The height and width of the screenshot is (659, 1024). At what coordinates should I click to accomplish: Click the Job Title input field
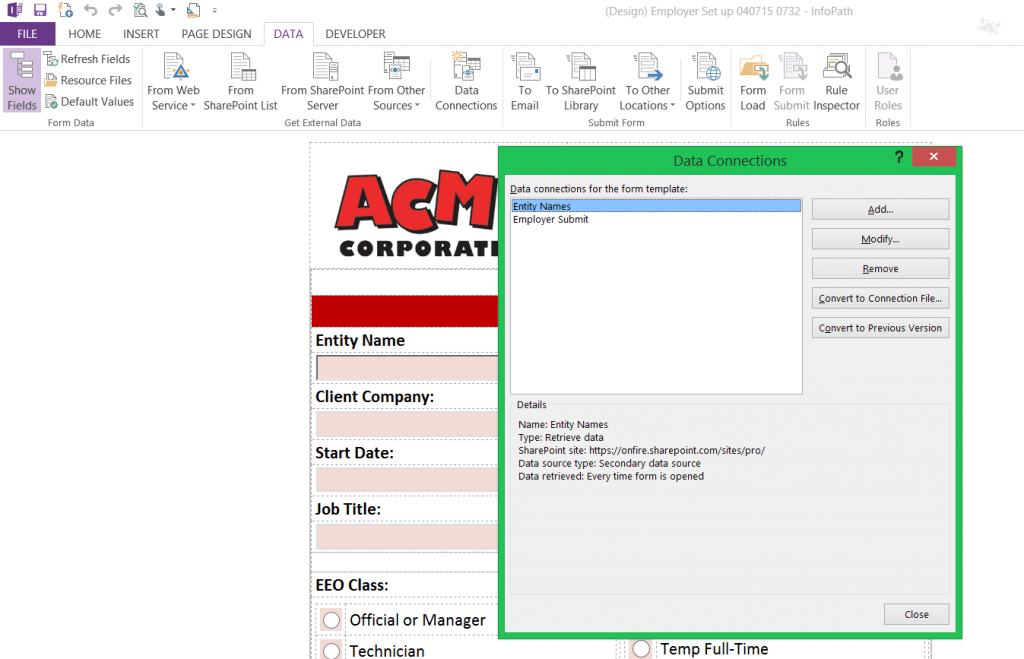[407, 537]
